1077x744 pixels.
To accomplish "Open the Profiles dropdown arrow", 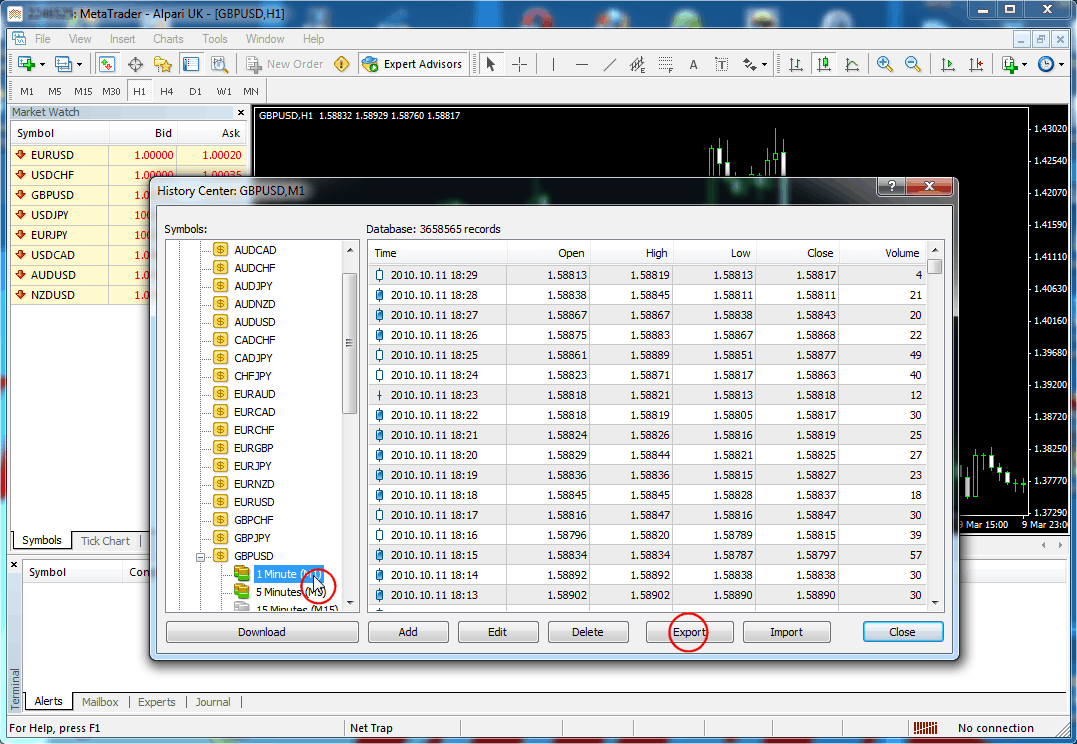I will coord(80,65).
